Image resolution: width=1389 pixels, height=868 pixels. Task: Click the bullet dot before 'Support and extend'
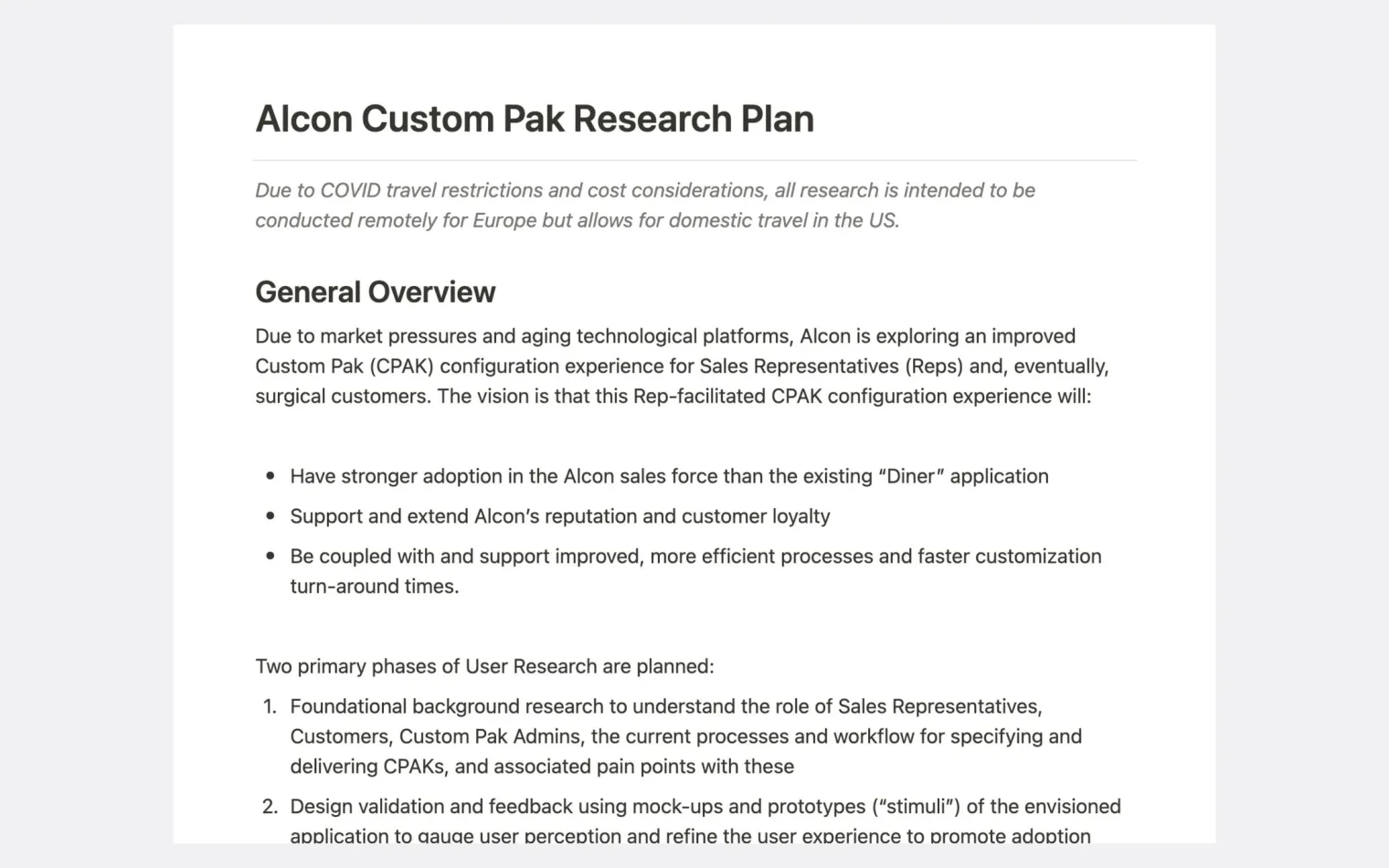pos(270,516)
